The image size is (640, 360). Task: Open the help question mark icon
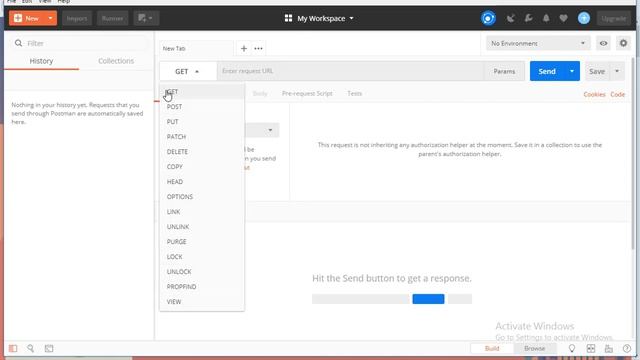627,349
